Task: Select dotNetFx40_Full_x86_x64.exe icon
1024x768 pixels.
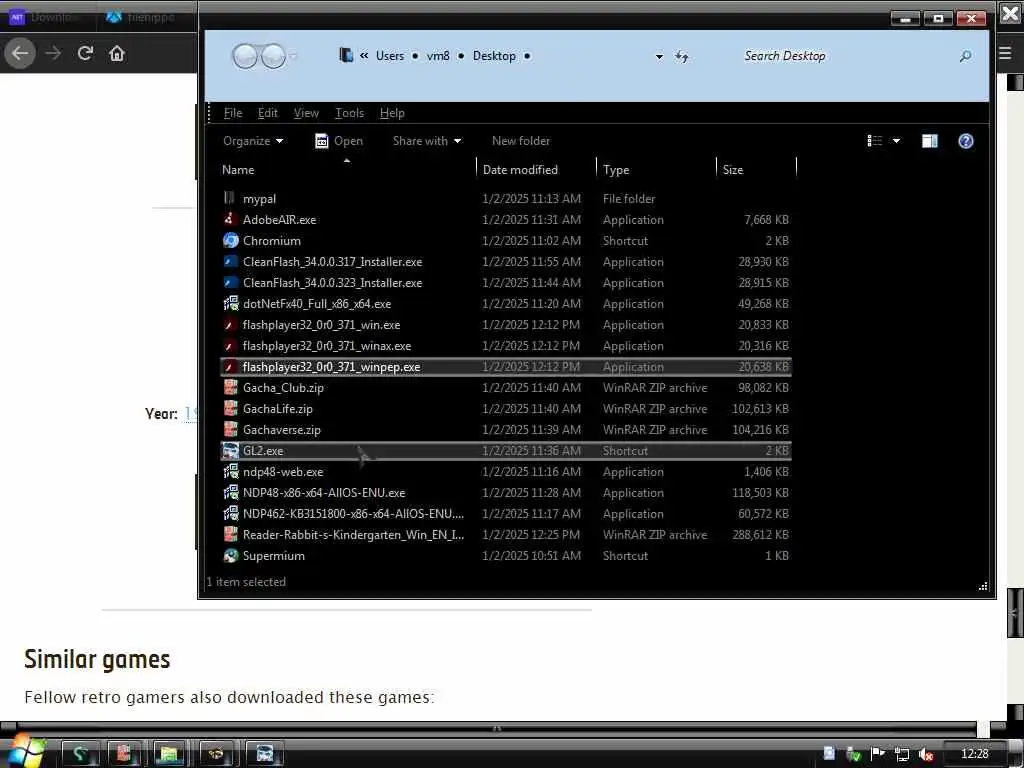Action: [231, 303]
